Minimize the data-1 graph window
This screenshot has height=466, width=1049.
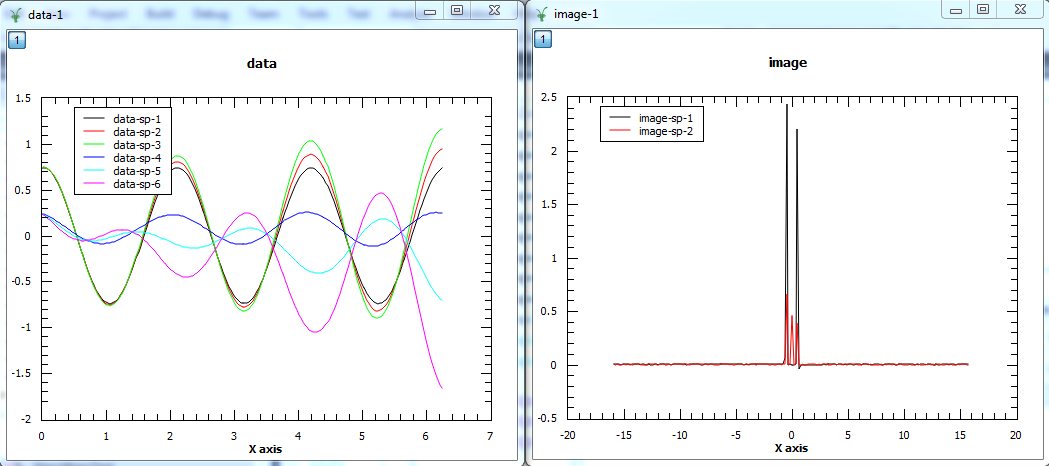coord(429,9)
